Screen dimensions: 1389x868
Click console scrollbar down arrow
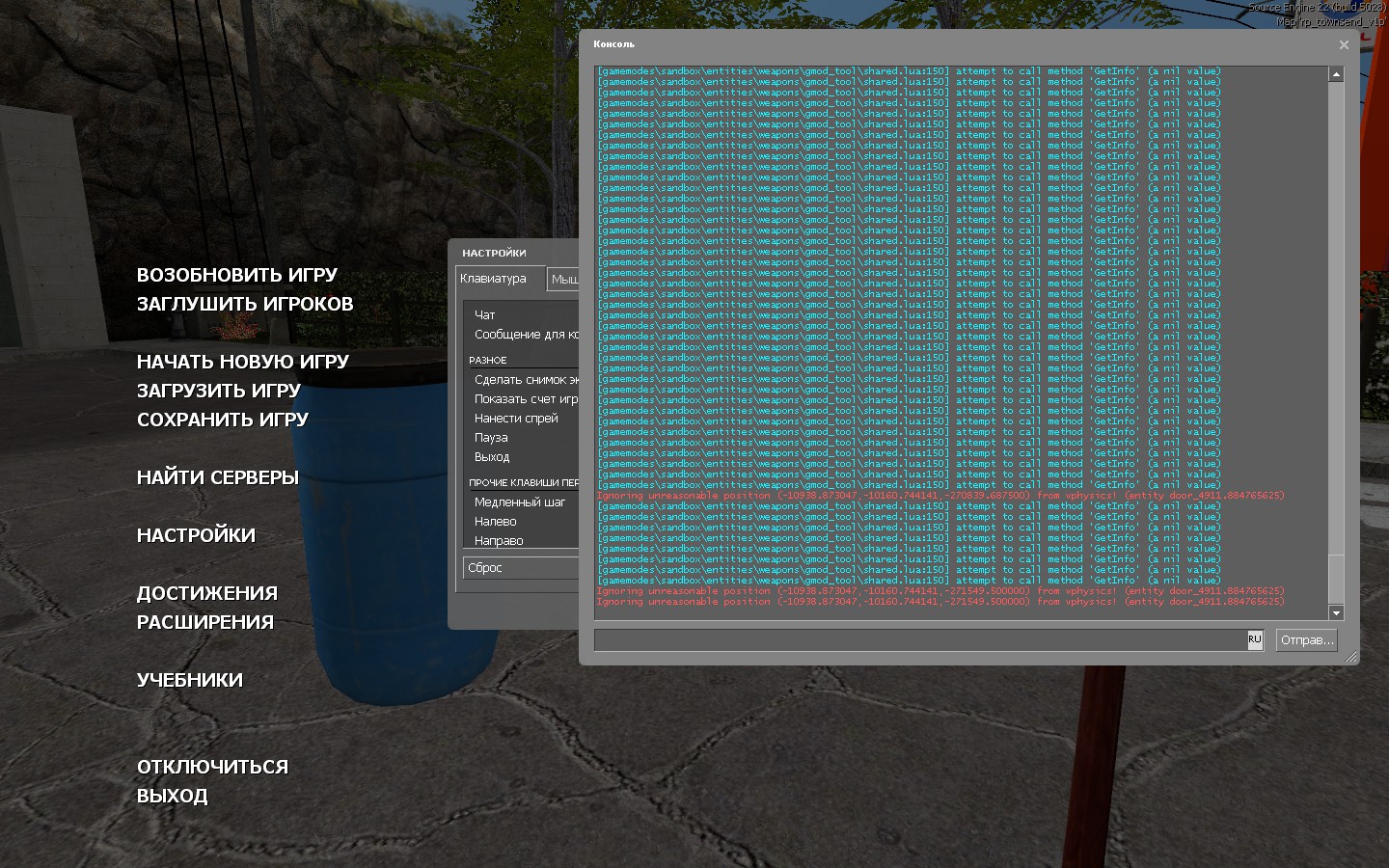coord(1336,613)
